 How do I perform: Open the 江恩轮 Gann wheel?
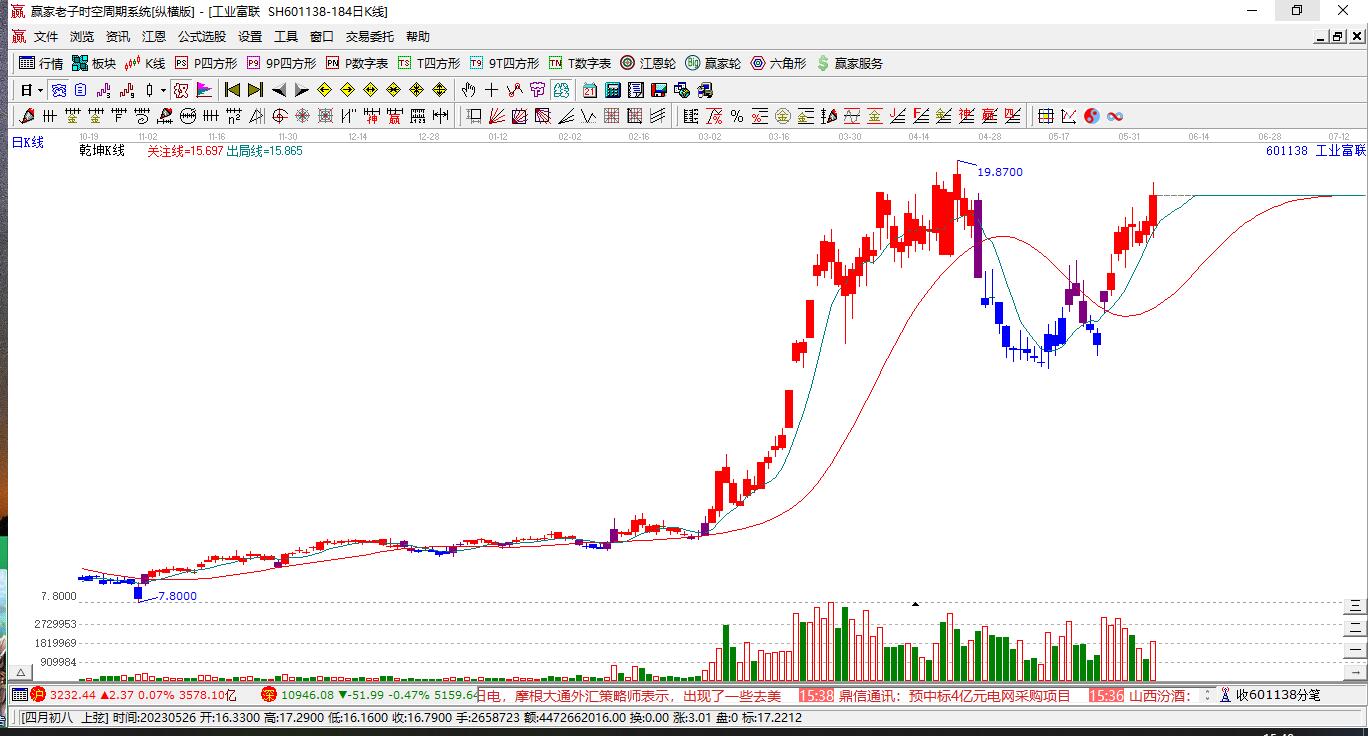click(x=648, y=63)
